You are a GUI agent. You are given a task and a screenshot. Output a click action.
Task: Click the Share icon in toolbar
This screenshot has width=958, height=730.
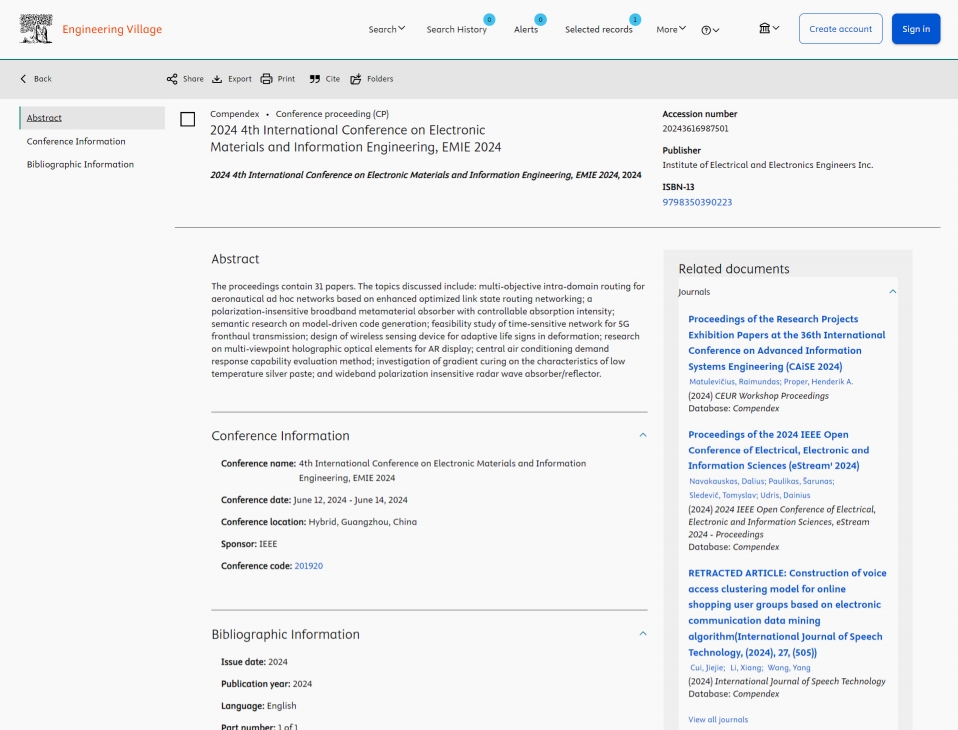[x=172, y=79]
